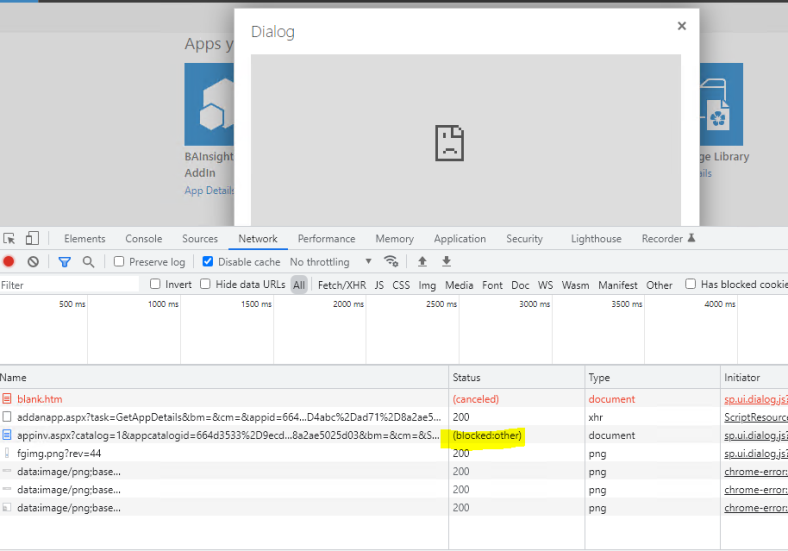Close the Dialog with the X button
Screen dimensions: 788x551
[x=682, y=27]
